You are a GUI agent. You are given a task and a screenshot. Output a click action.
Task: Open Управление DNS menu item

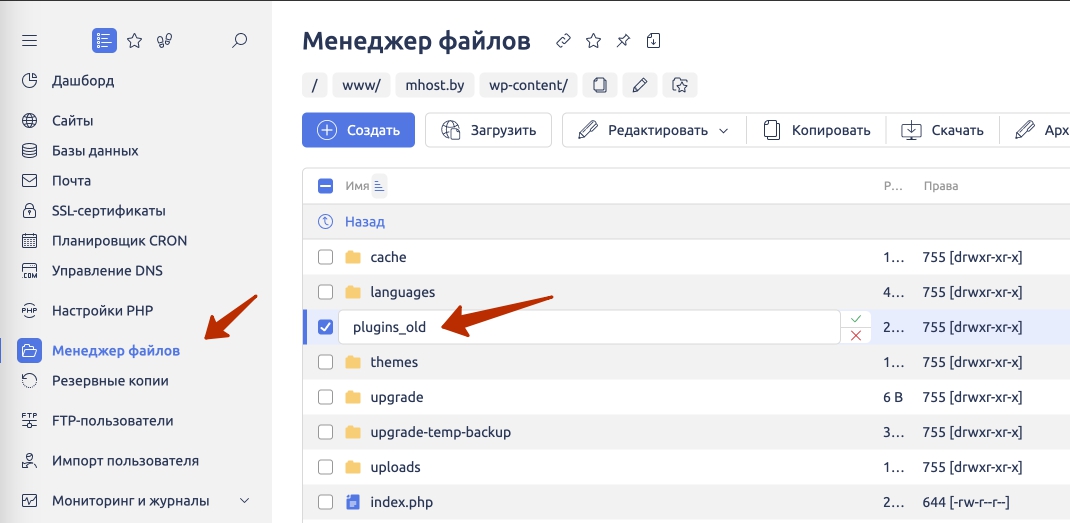click(107, 271)
